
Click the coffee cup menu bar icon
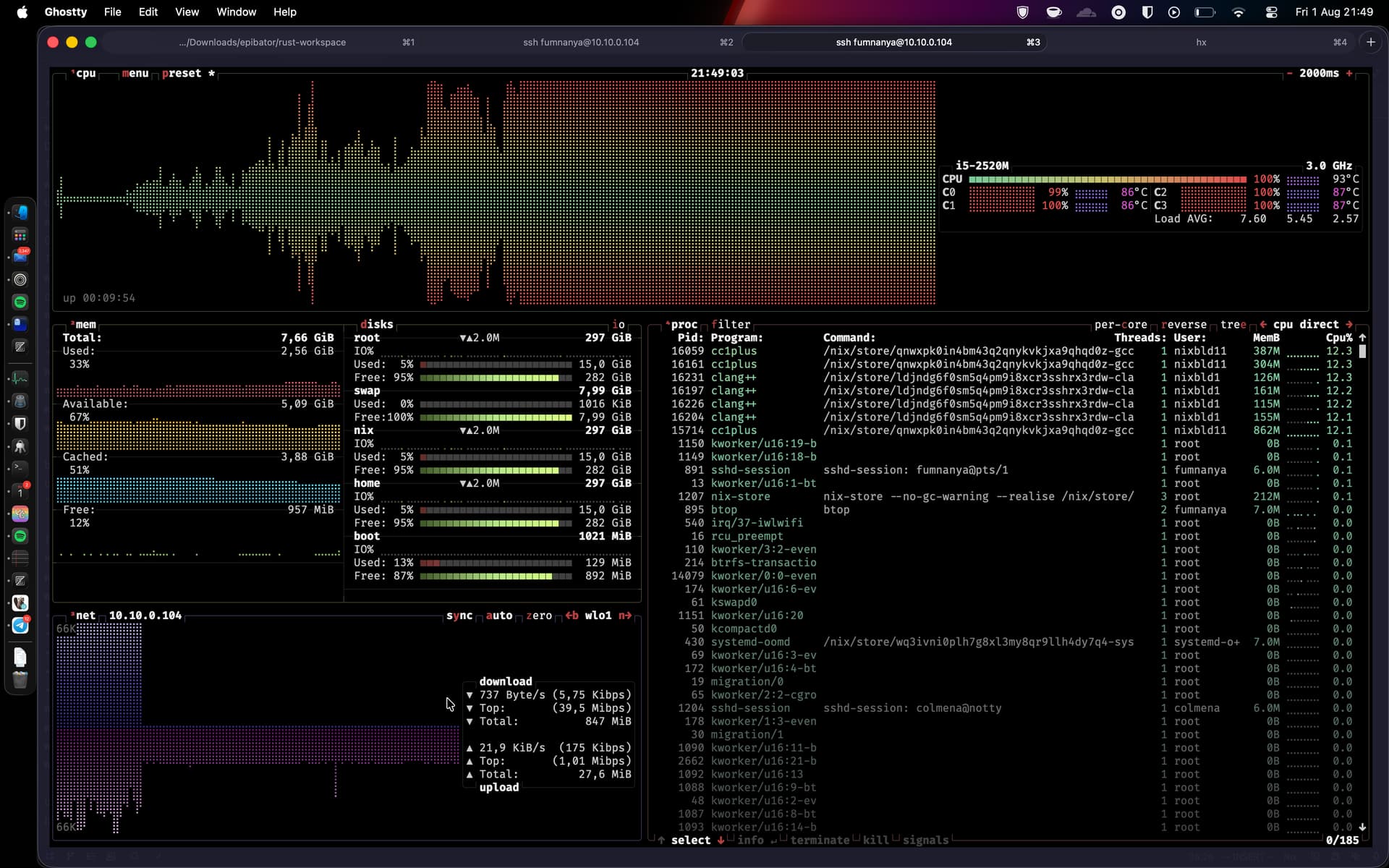point(1054,12)
